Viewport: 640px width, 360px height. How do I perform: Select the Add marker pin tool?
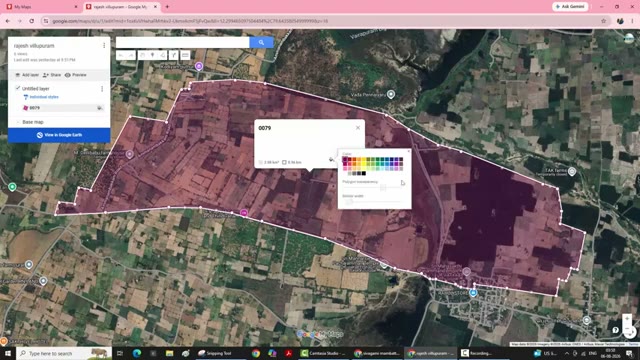coord(153,55)
